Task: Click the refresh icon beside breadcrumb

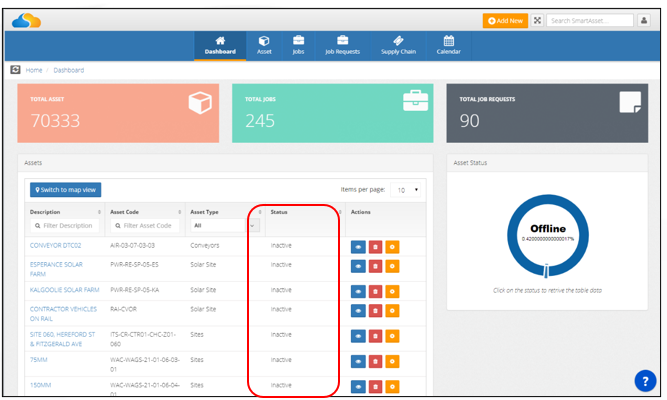Action: (15, 69)
